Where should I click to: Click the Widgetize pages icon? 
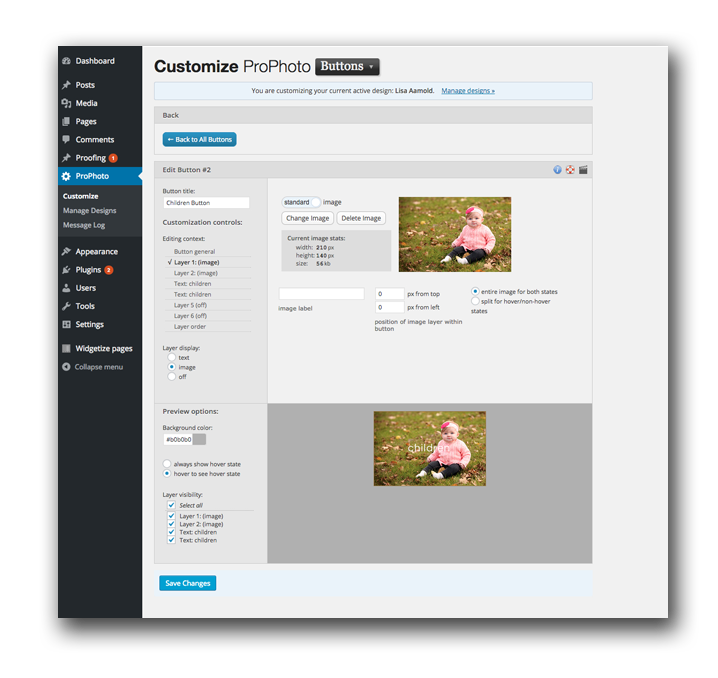pyautogui.click(x=66, y=348)
